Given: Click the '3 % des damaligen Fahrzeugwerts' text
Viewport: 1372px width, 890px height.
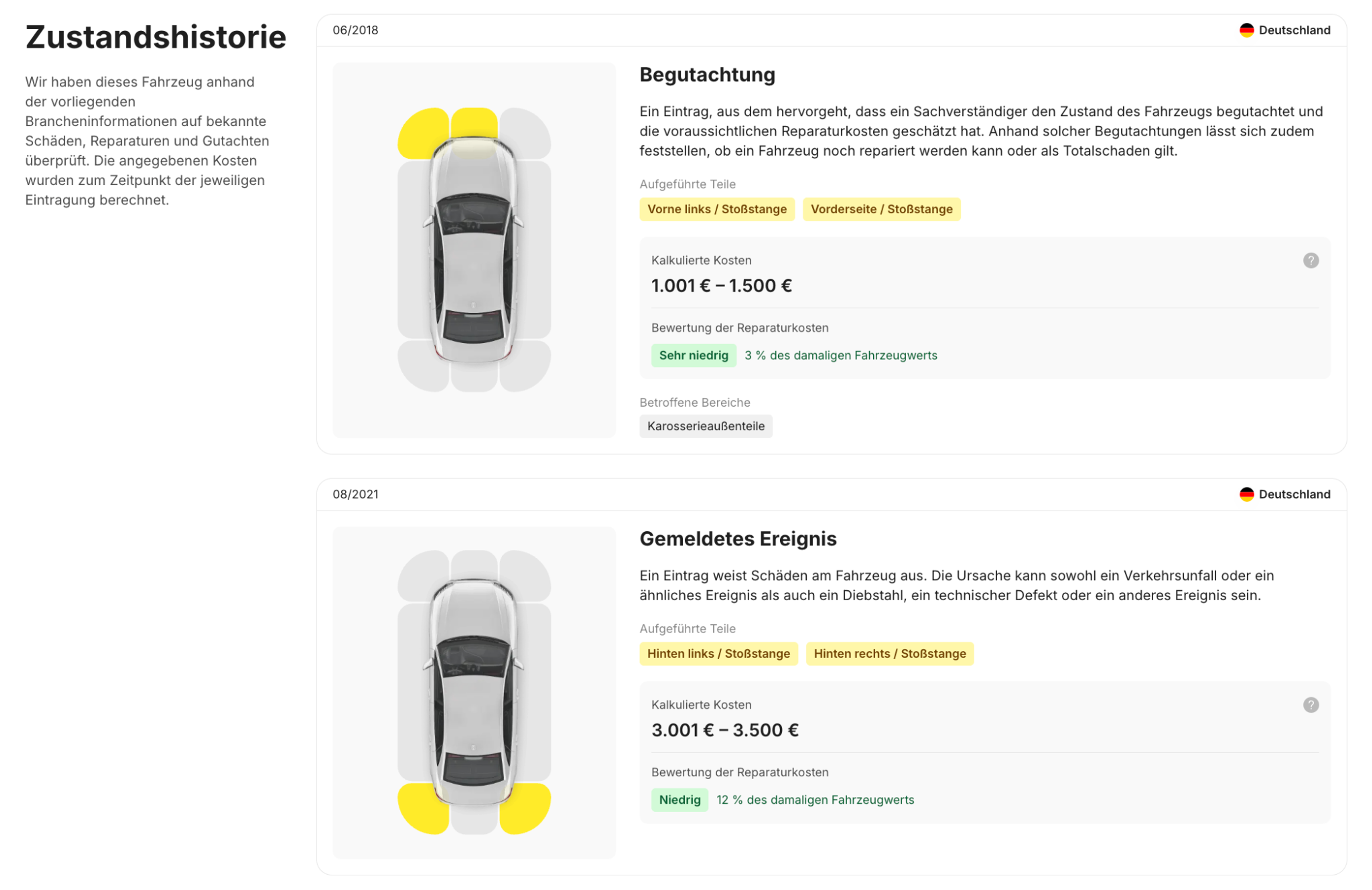Looking at the screenshot, I should (x=840, y=355).
